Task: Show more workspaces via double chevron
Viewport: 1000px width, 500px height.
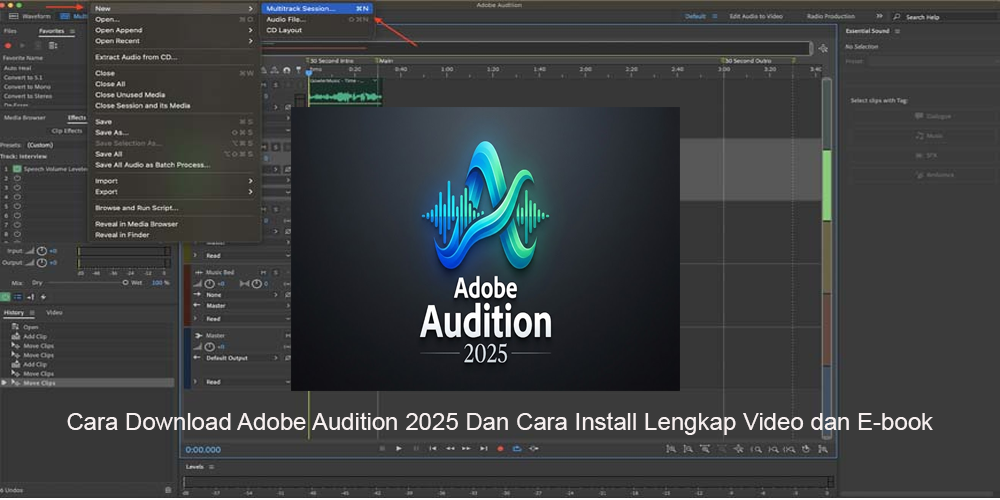Action: pyautogui.click(x=879, y=17)
